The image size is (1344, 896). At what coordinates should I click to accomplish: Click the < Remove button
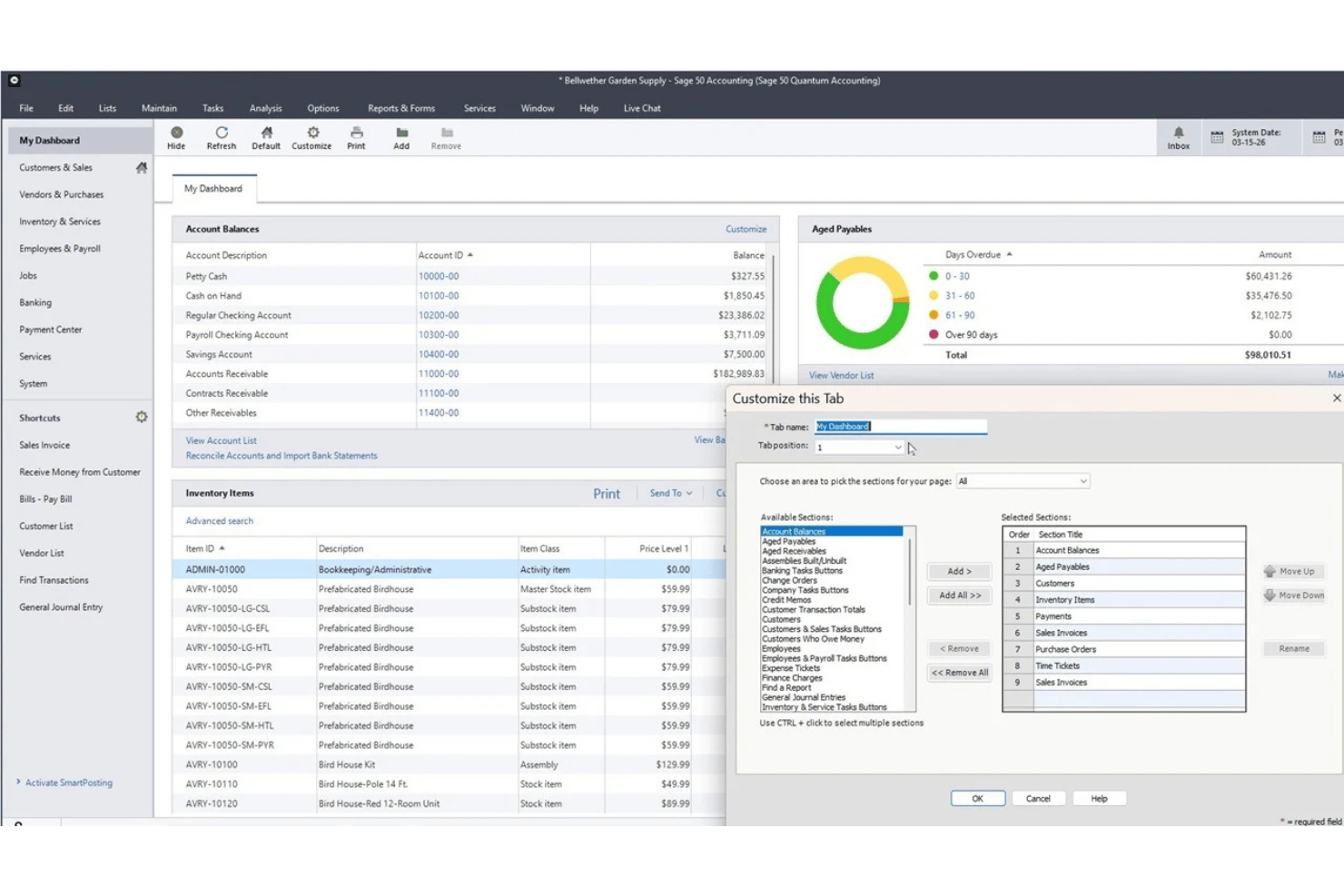959,648
